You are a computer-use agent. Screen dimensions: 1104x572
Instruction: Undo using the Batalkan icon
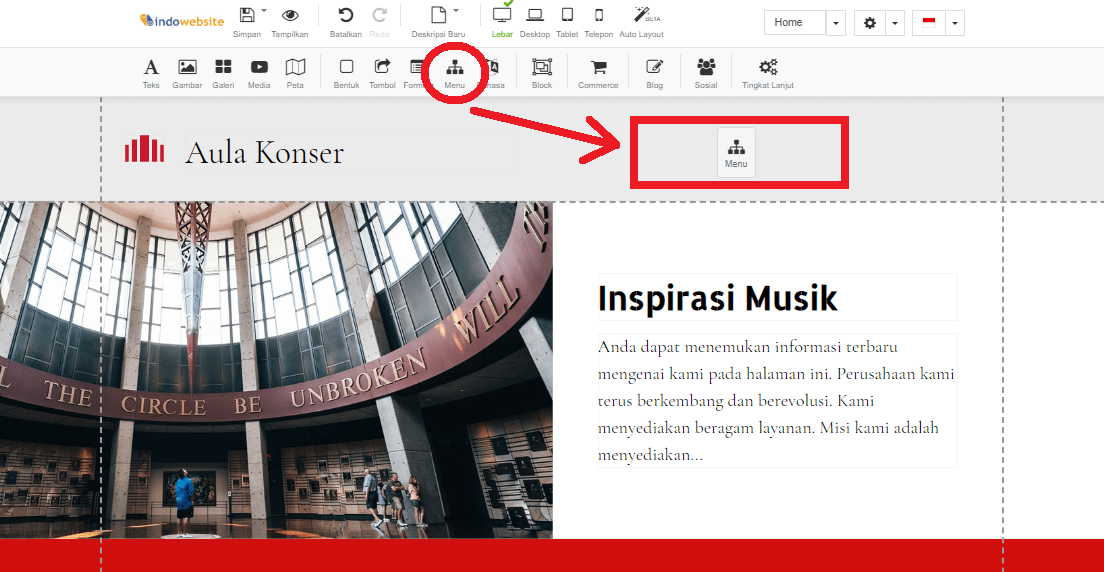(x=346, y=15)
